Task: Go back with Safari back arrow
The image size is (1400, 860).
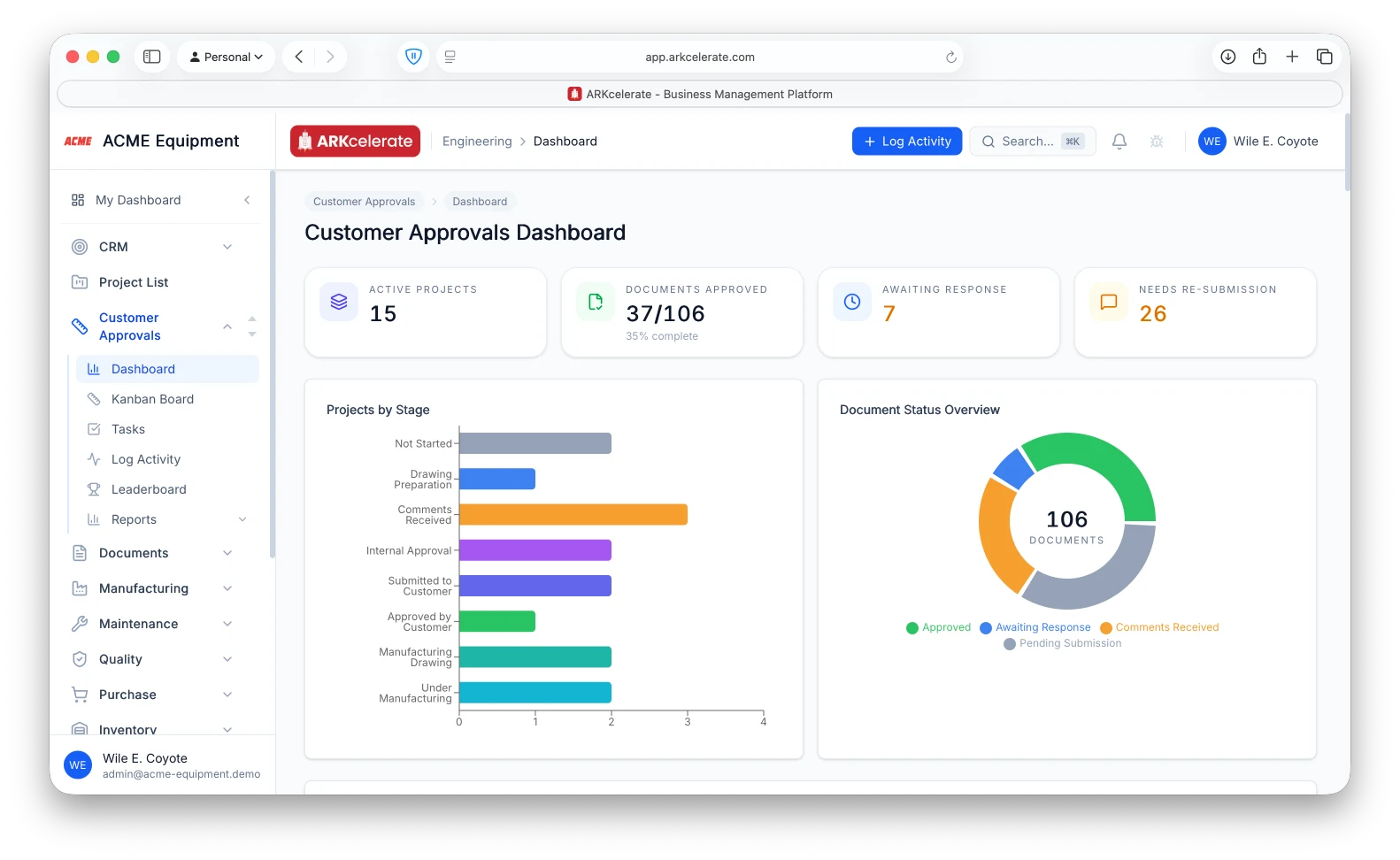Action: coord(299,57)
